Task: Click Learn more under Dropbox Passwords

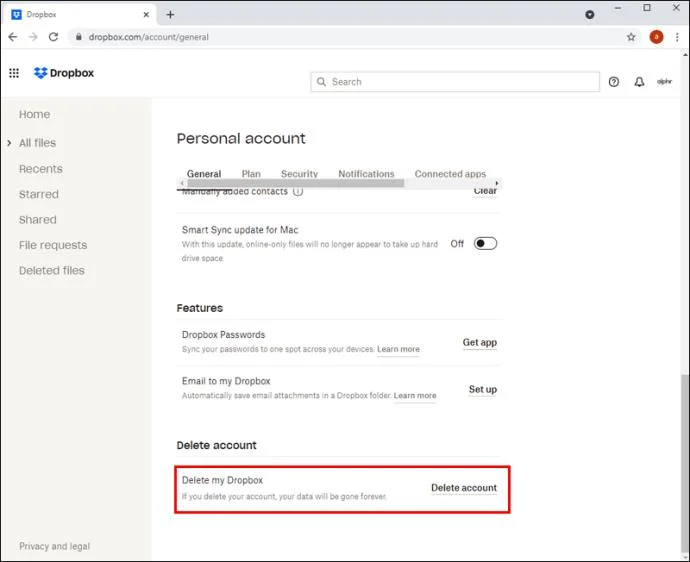Action: [x=398, y=349]
